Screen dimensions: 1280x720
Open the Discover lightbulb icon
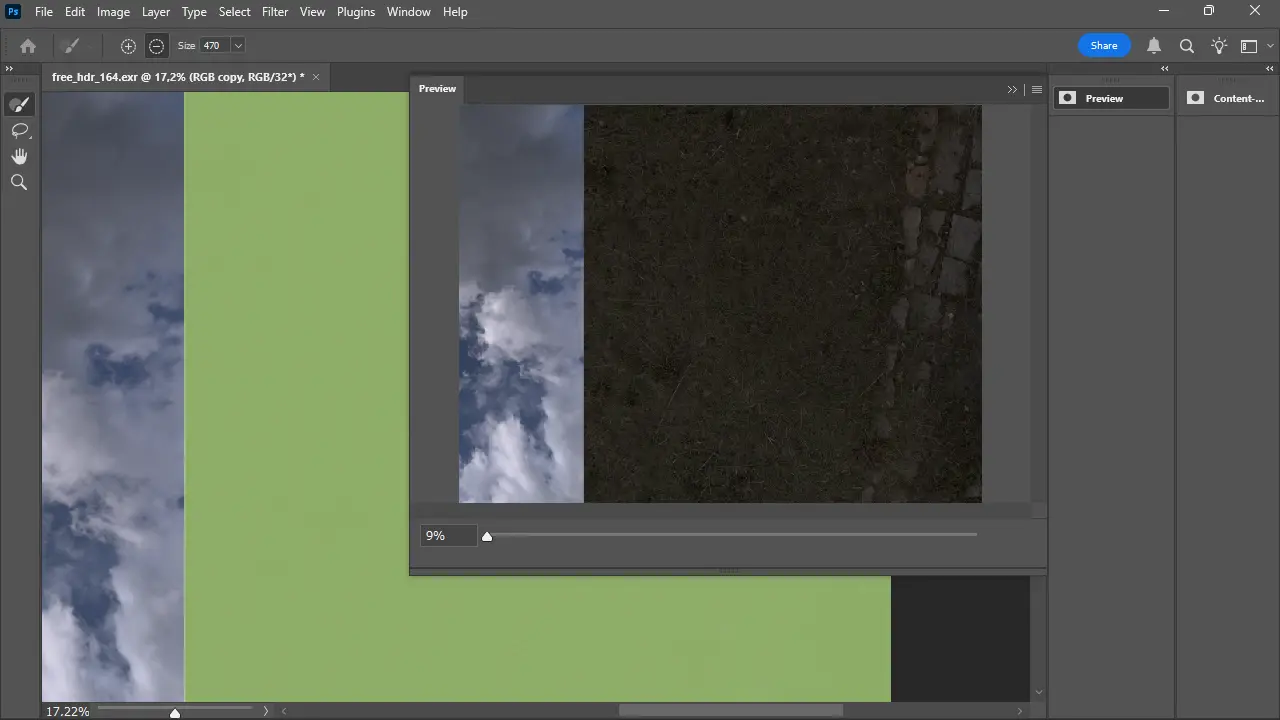pyautogui.click(x=1219, y=46)
